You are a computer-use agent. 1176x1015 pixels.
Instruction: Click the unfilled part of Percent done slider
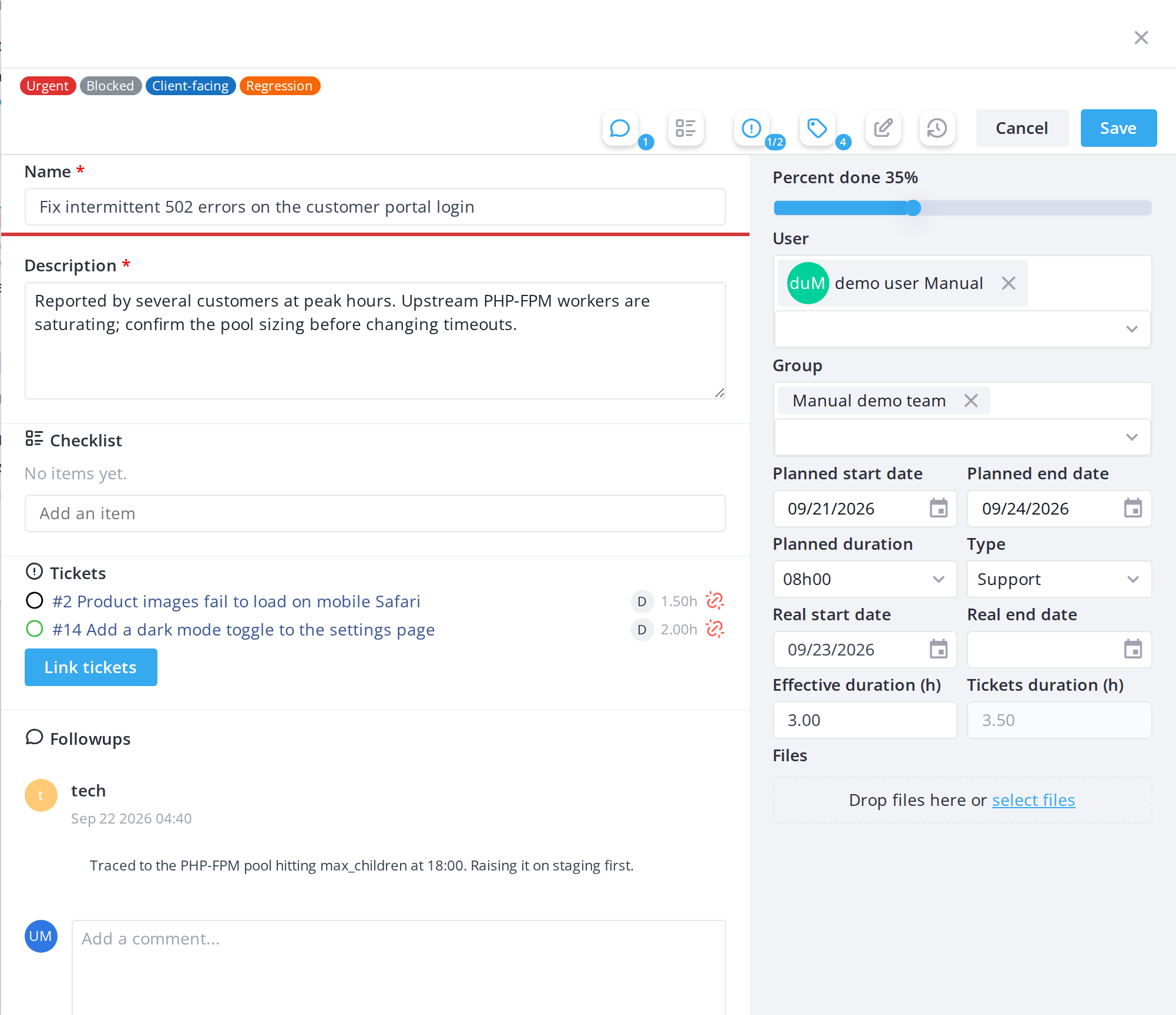click(1036, 208)
